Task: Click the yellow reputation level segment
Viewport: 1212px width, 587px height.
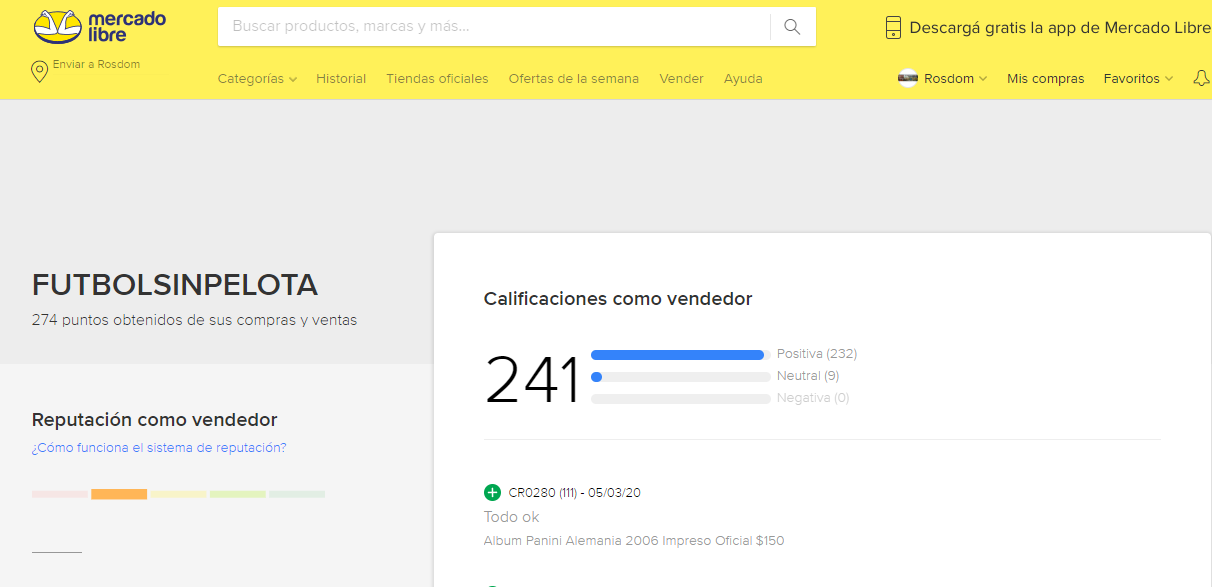Action: click(x=179, y=494)
